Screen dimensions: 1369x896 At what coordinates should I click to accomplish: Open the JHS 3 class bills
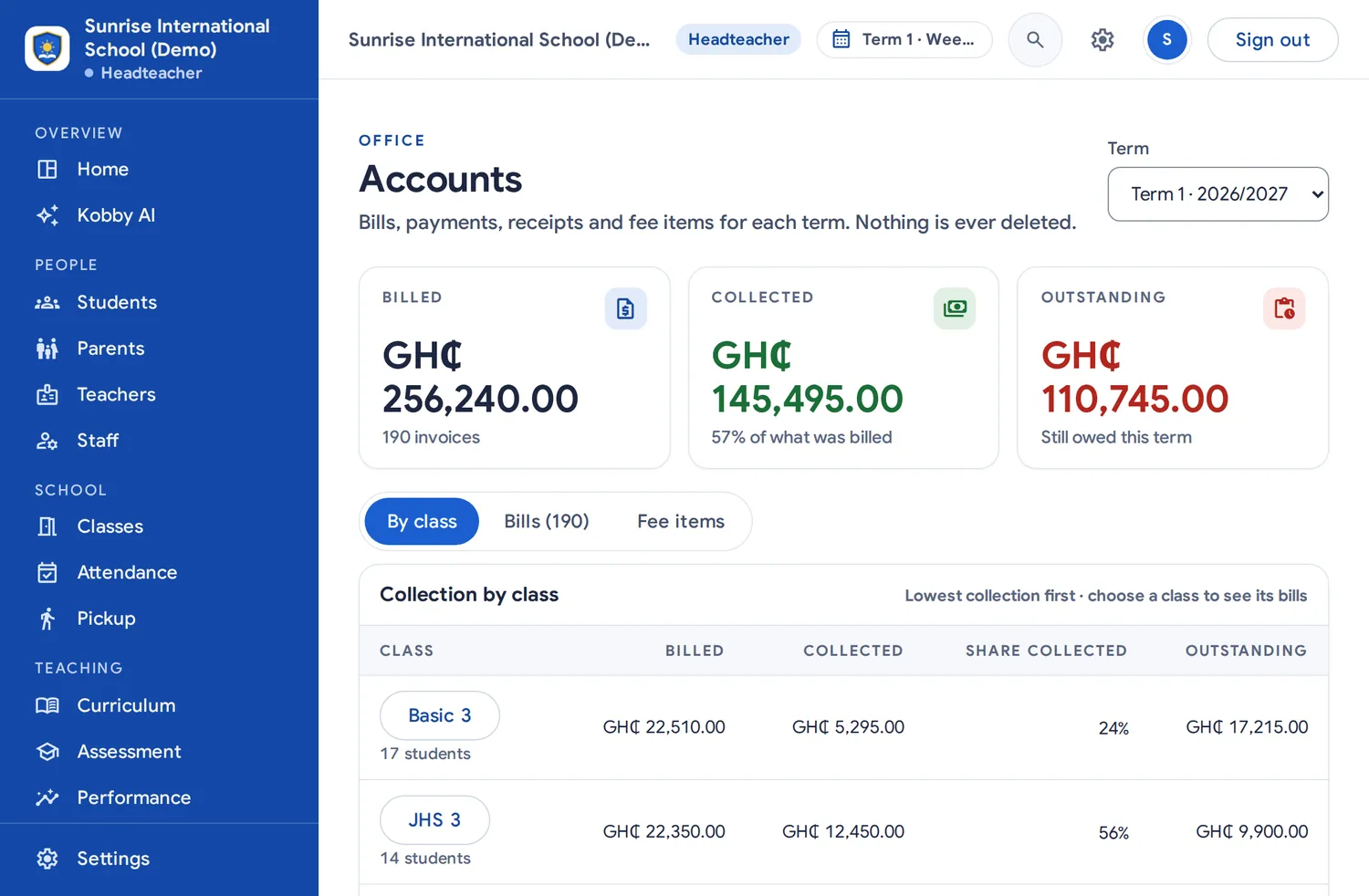click(x=434, y=820)
